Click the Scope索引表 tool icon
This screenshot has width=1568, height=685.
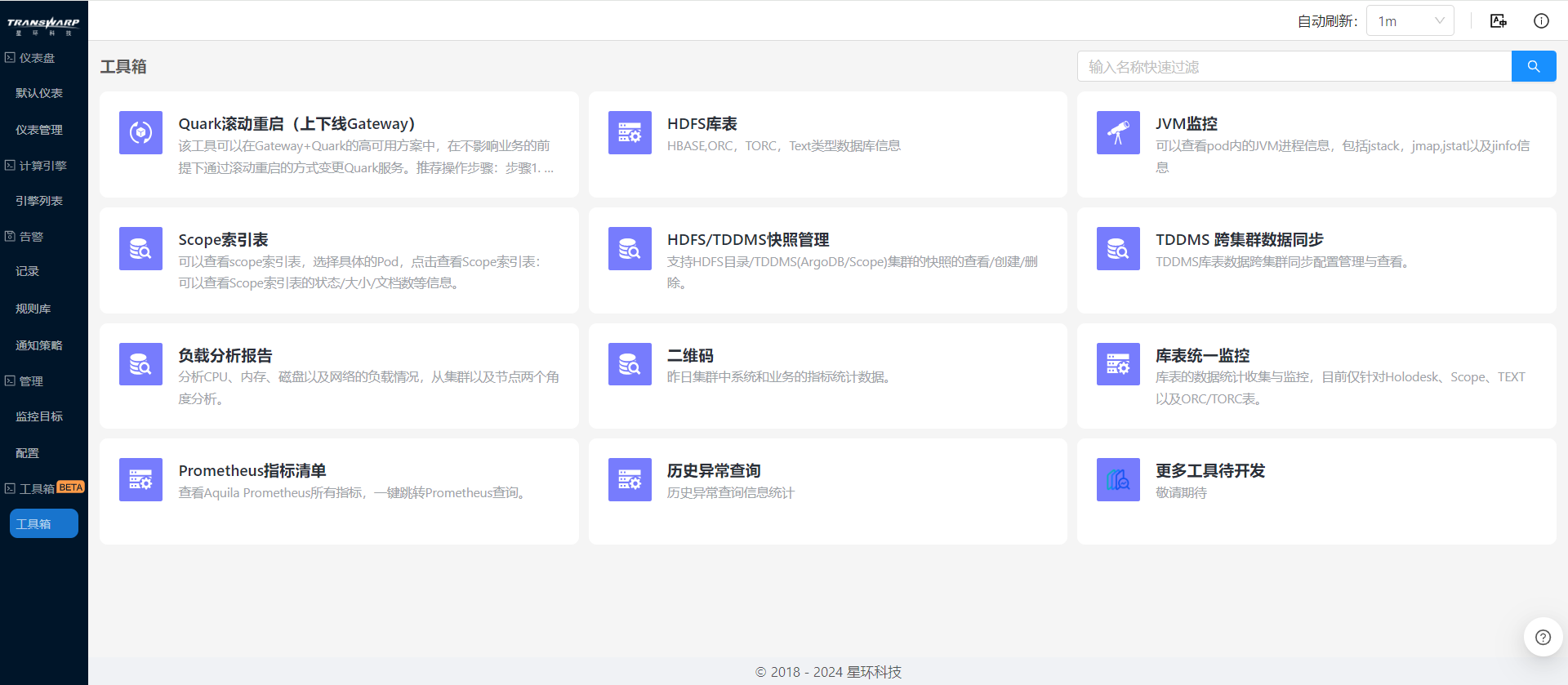tap(140, 248)
